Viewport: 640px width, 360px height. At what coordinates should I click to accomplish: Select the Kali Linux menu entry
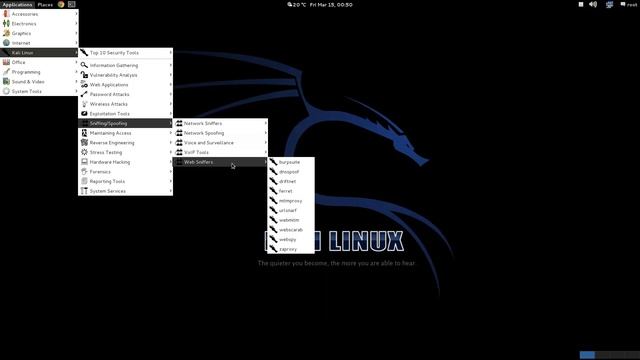click(40, 53)
